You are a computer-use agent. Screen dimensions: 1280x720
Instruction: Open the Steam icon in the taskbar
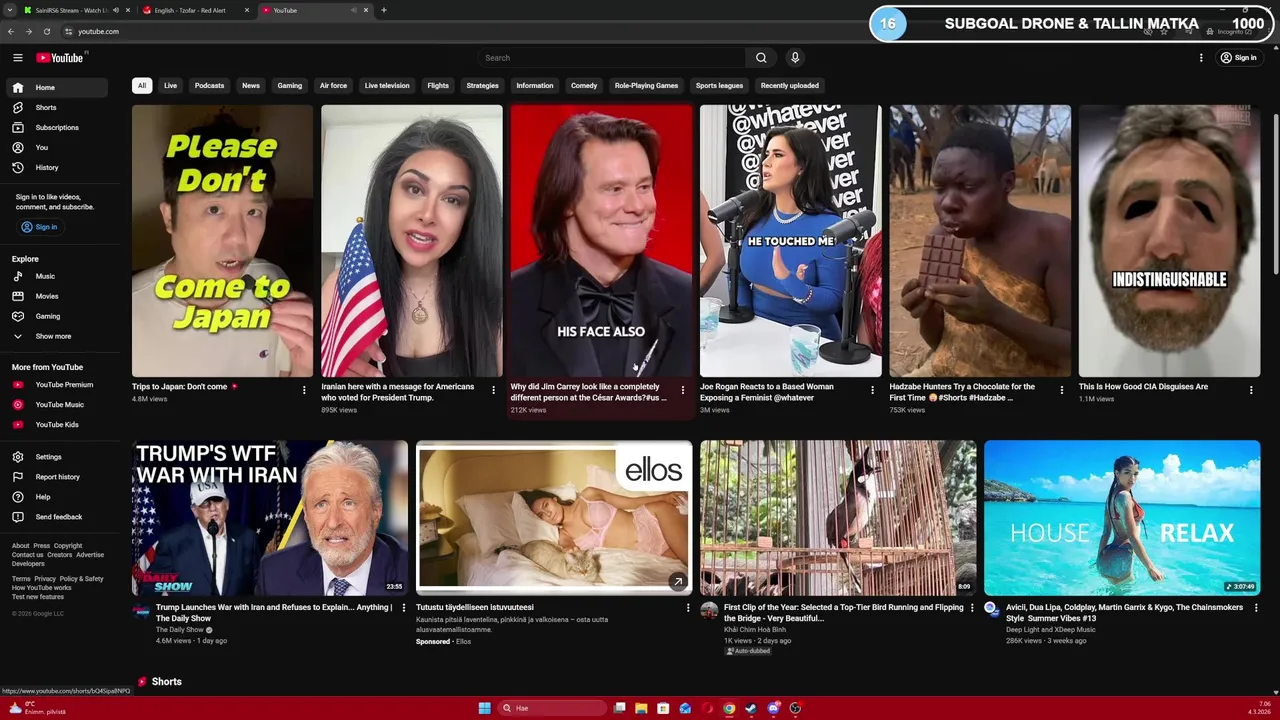pos(751,708)
